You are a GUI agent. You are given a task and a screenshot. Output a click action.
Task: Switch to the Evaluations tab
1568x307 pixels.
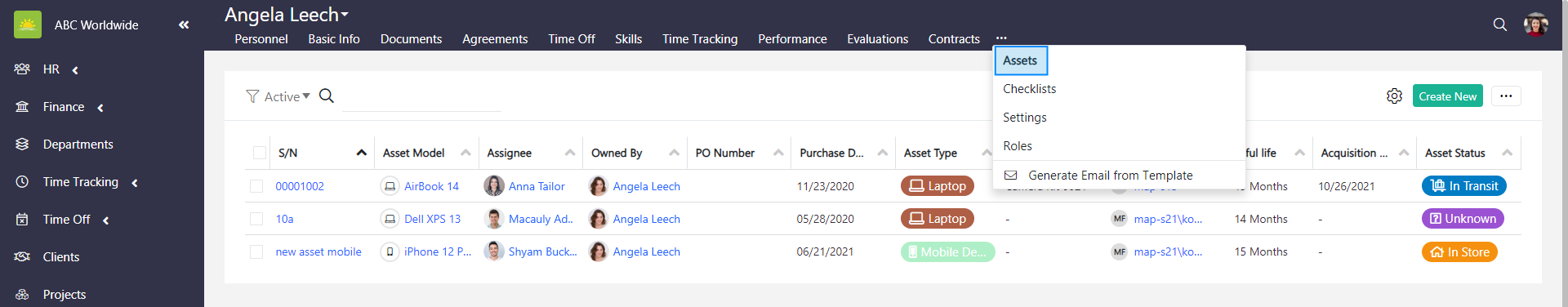coord(877,39)
